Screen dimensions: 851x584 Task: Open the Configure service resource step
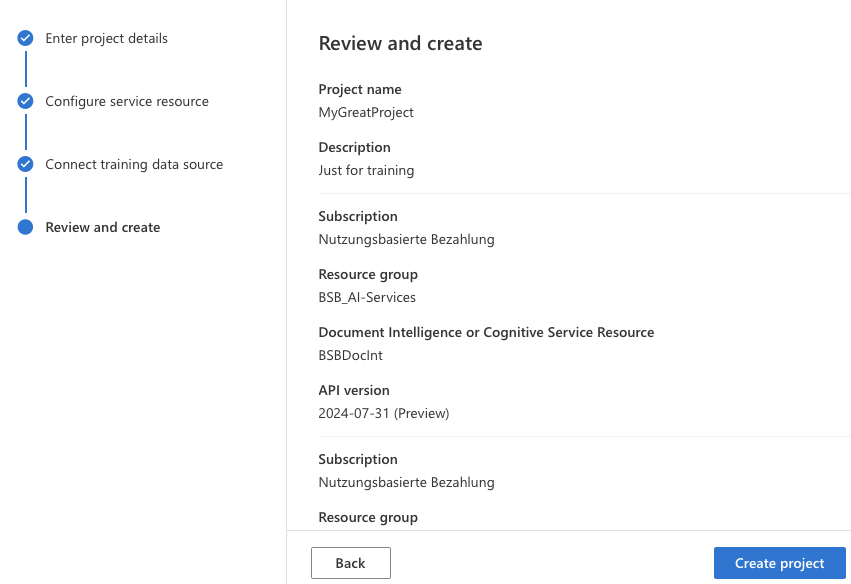pyautogui.click(x=127, y=102)
